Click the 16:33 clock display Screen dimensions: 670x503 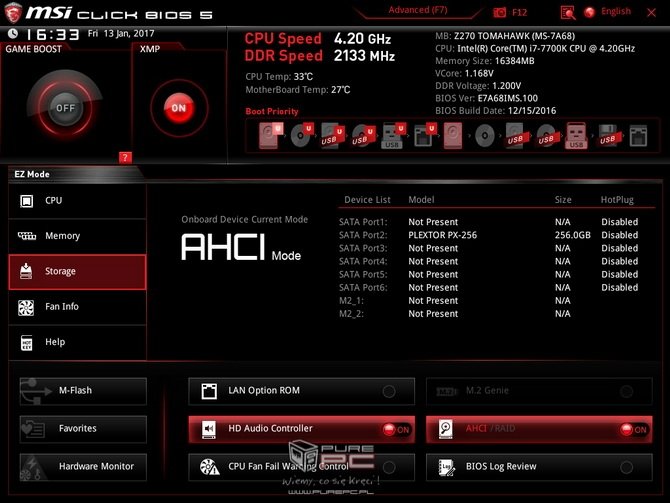click(53, 35)
